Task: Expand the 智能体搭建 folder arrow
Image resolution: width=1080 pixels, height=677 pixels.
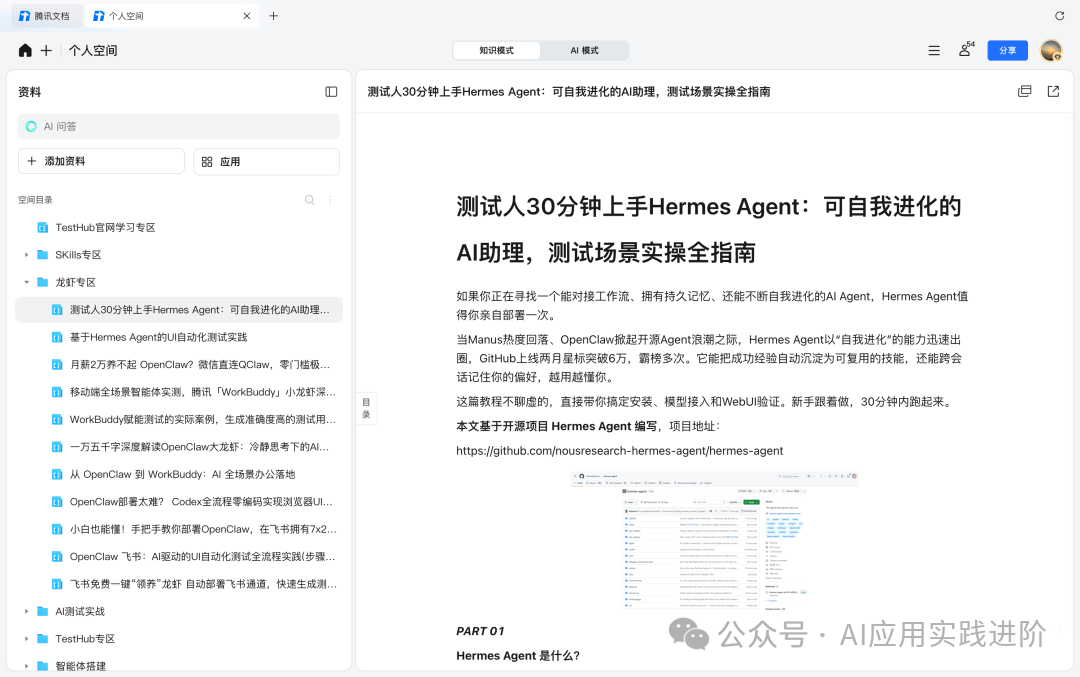Action: [x=26, y=666]
